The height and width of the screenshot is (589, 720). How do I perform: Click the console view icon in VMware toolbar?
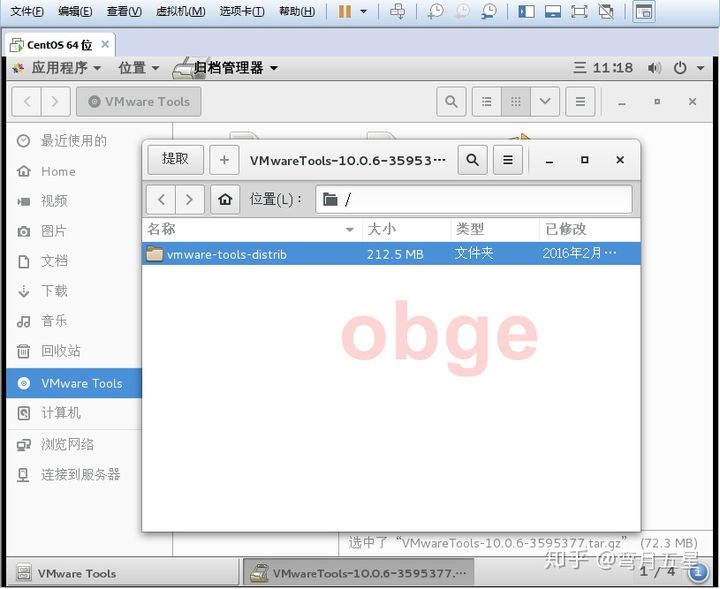coord(644,11)
